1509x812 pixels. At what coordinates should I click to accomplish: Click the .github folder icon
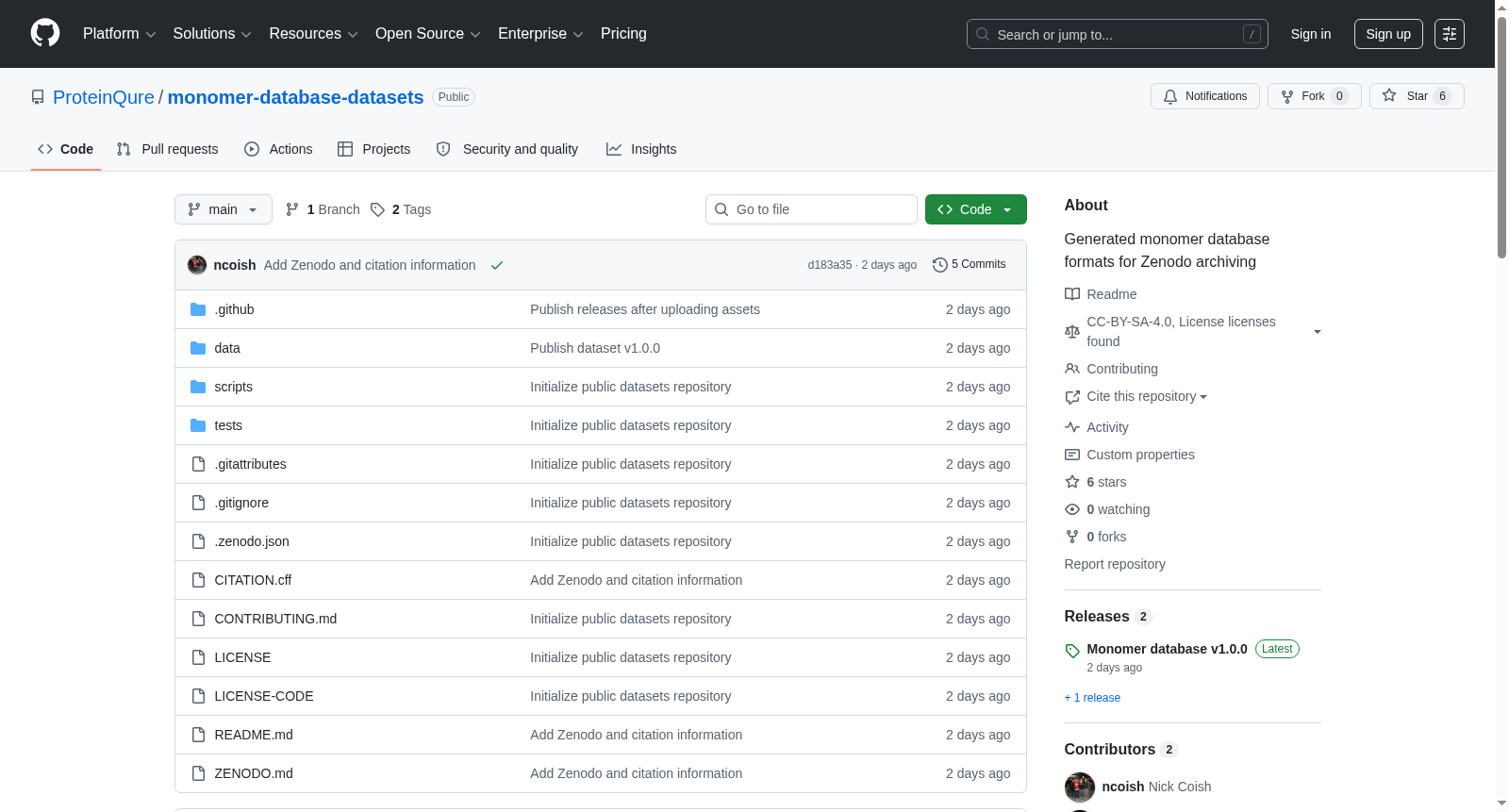coord(198,309)
